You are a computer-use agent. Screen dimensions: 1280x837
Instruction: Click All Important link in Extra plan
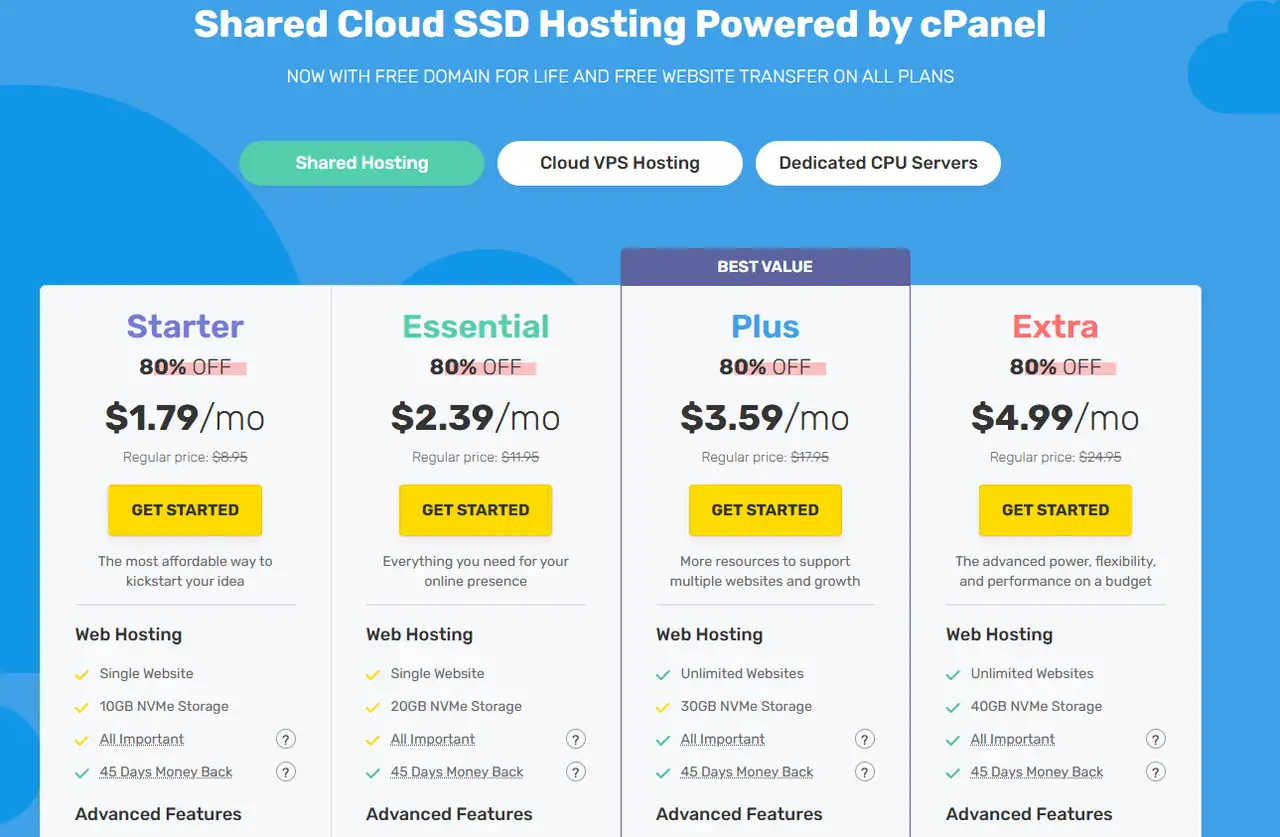click(x=1013, y=740)
